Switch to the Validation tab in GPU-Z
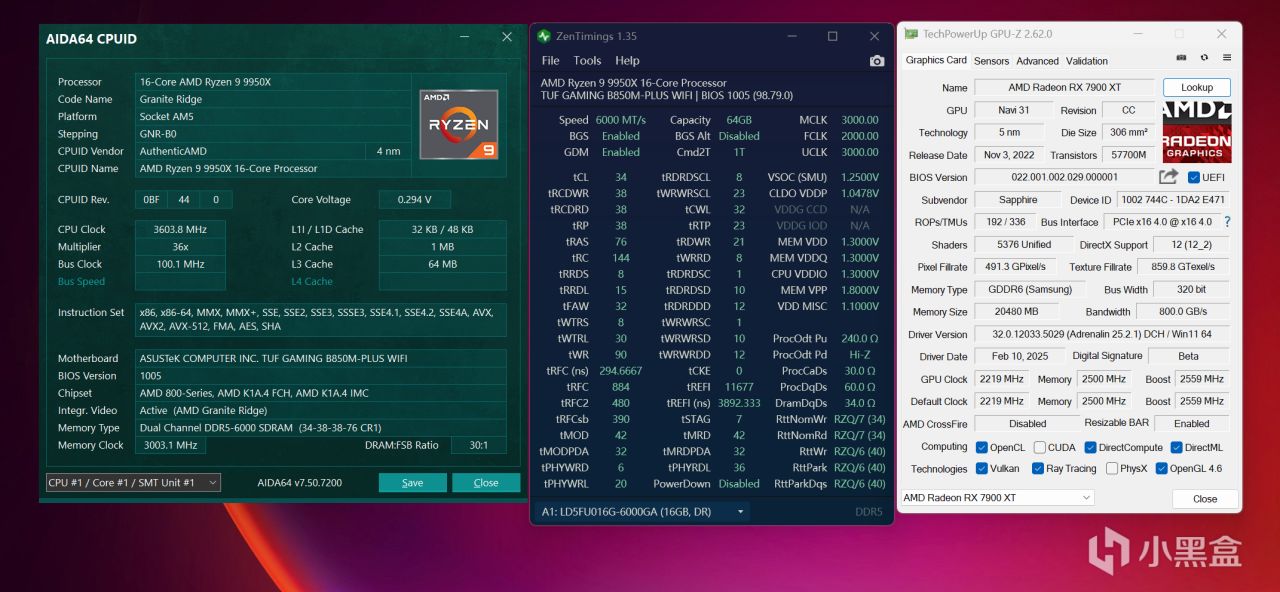The image size is (1280, 592). (1086, 61)
